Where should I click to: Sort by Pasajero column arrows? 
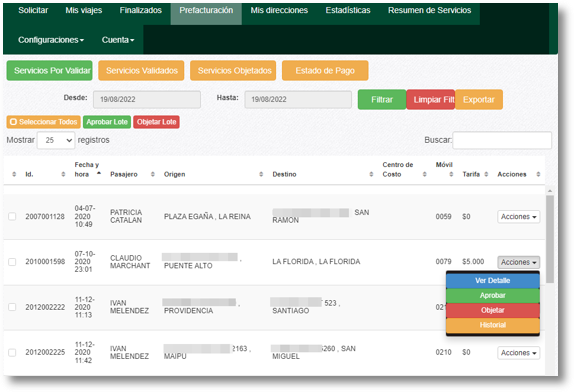153,174
